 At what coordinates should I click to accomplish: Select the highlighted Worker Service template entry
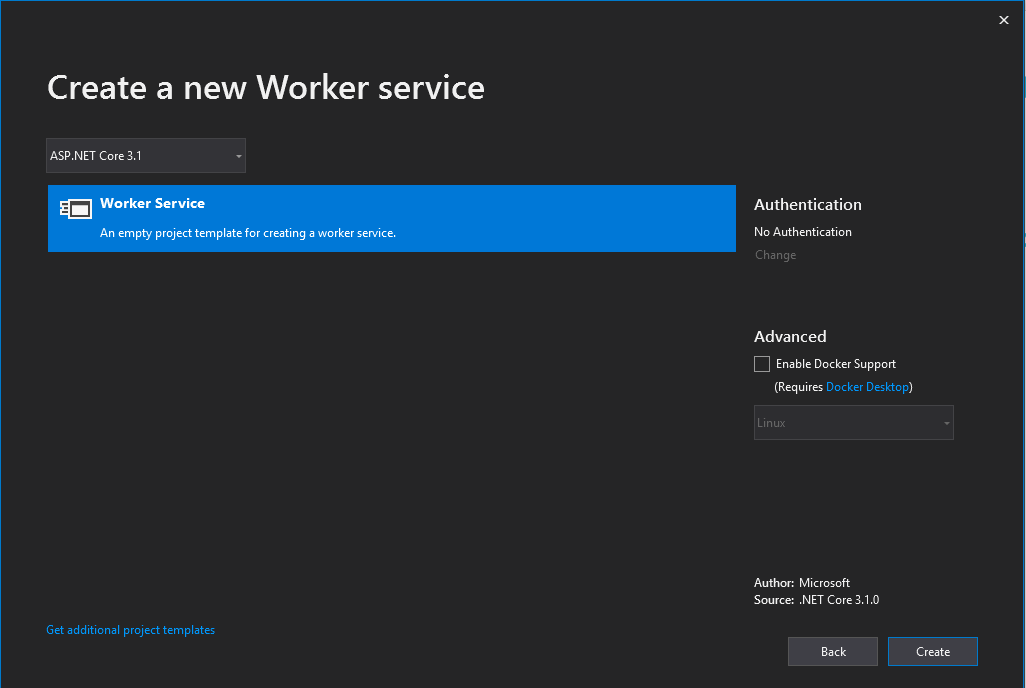(x=391, y=218)
